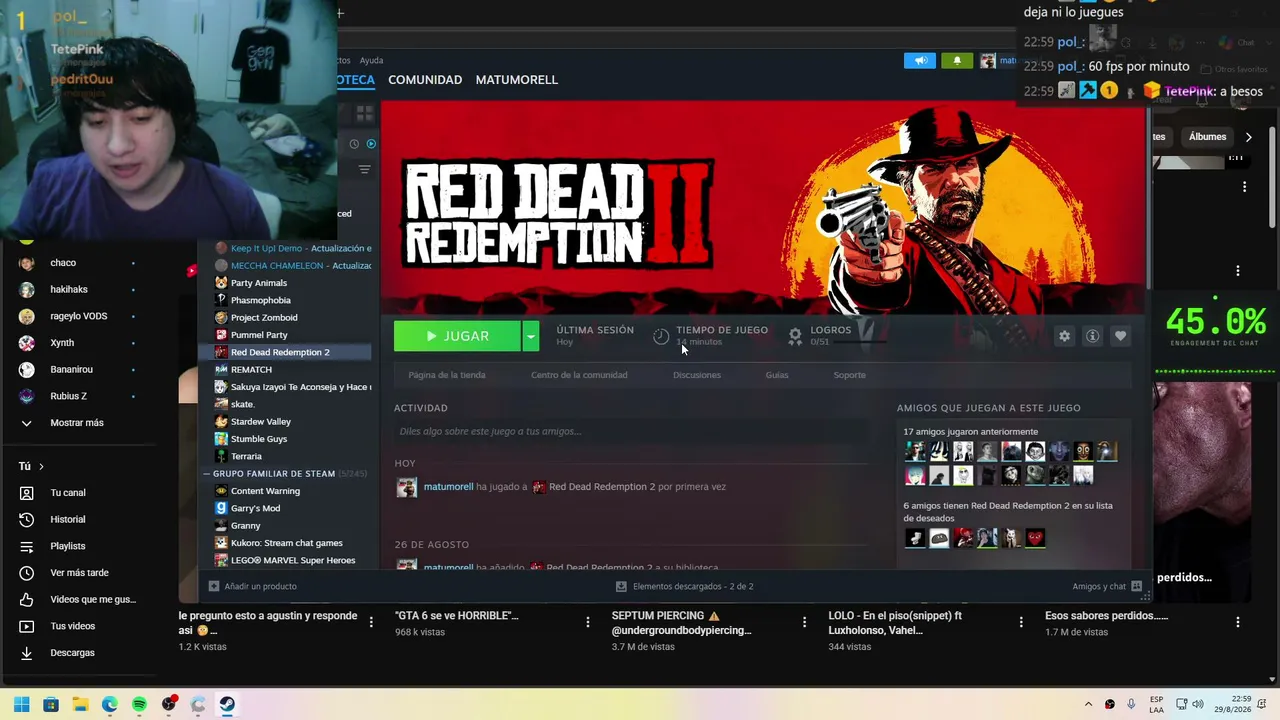Click the Tiempo de juego clock icon
This screenshot has height=720, width=1280.
point(661,337)
